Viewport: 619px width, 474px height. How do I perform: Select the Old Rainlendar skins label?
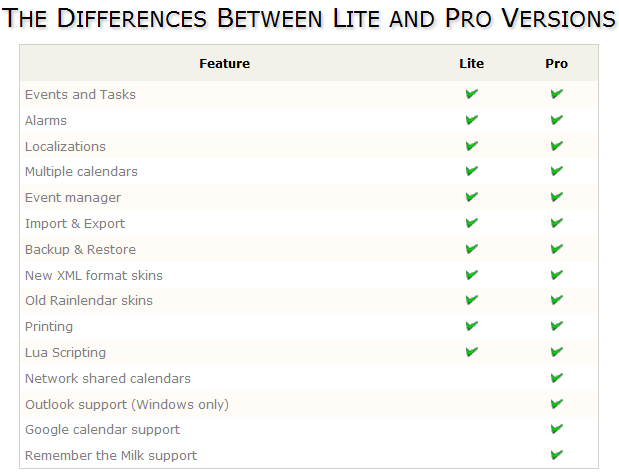tap(89, 301)
